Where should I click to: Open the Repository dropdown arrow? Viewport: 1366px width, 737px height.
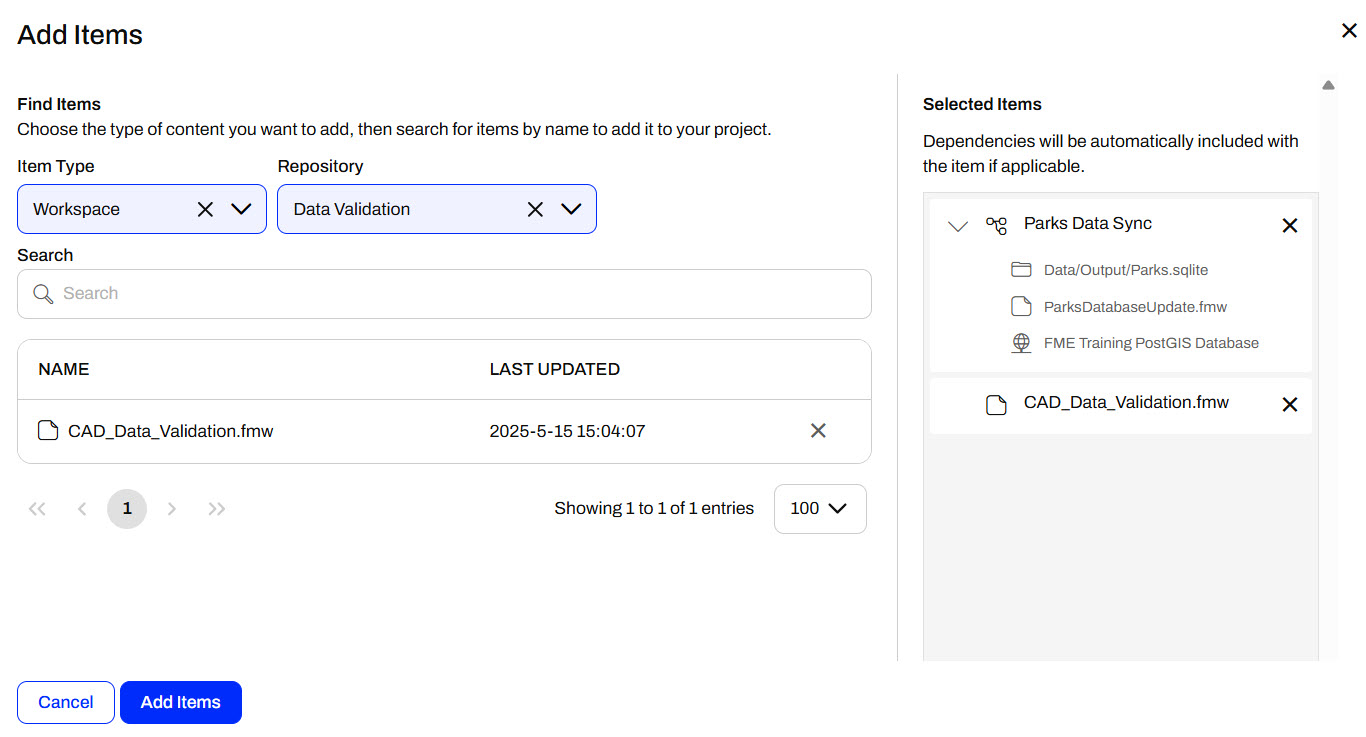pyautogui.click(x=571, y=209)
